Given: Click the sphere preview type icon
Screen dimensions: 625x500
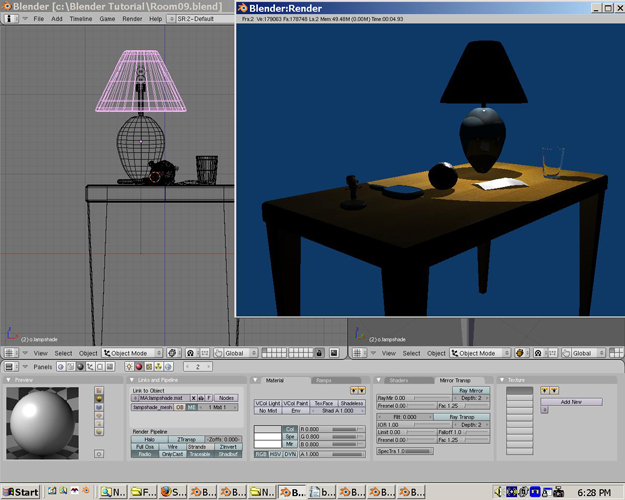Looking at the screenshot, I should point(99,400).
